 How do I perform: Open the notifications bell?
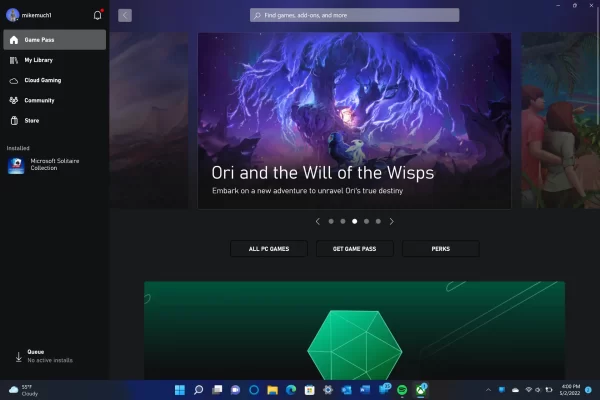click(98, 15)
